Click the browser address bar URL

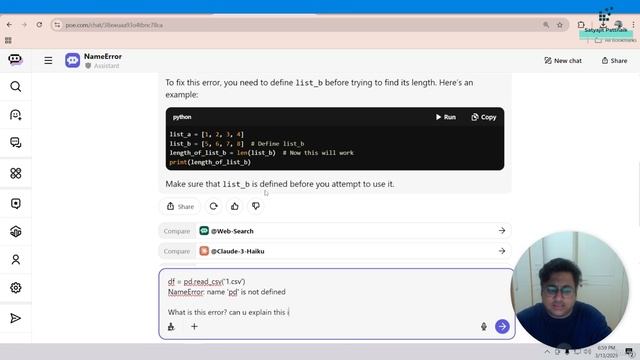[x=114, y=25]
